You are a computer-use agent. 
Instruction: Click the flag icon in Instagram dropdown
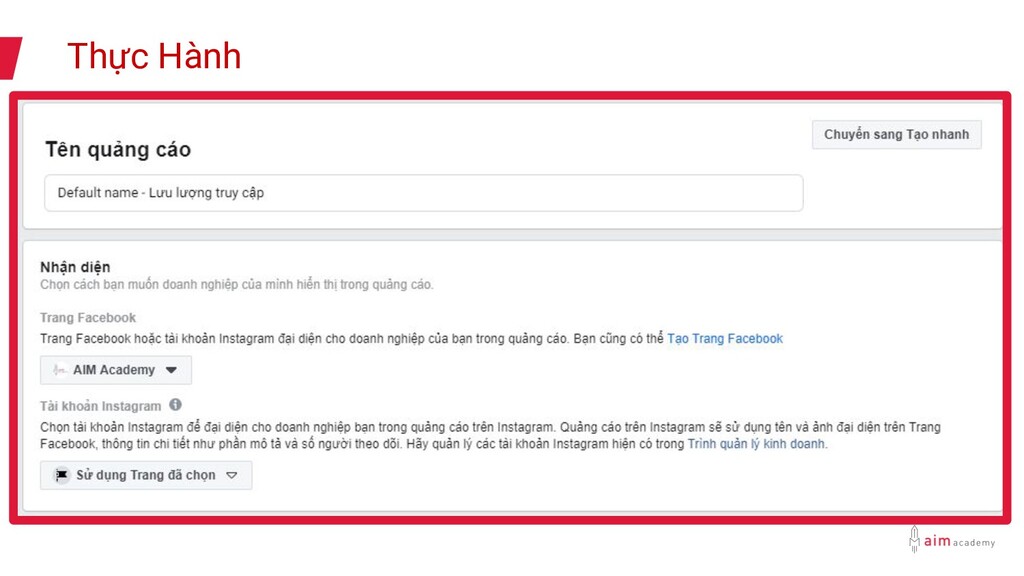coord(61,475)
